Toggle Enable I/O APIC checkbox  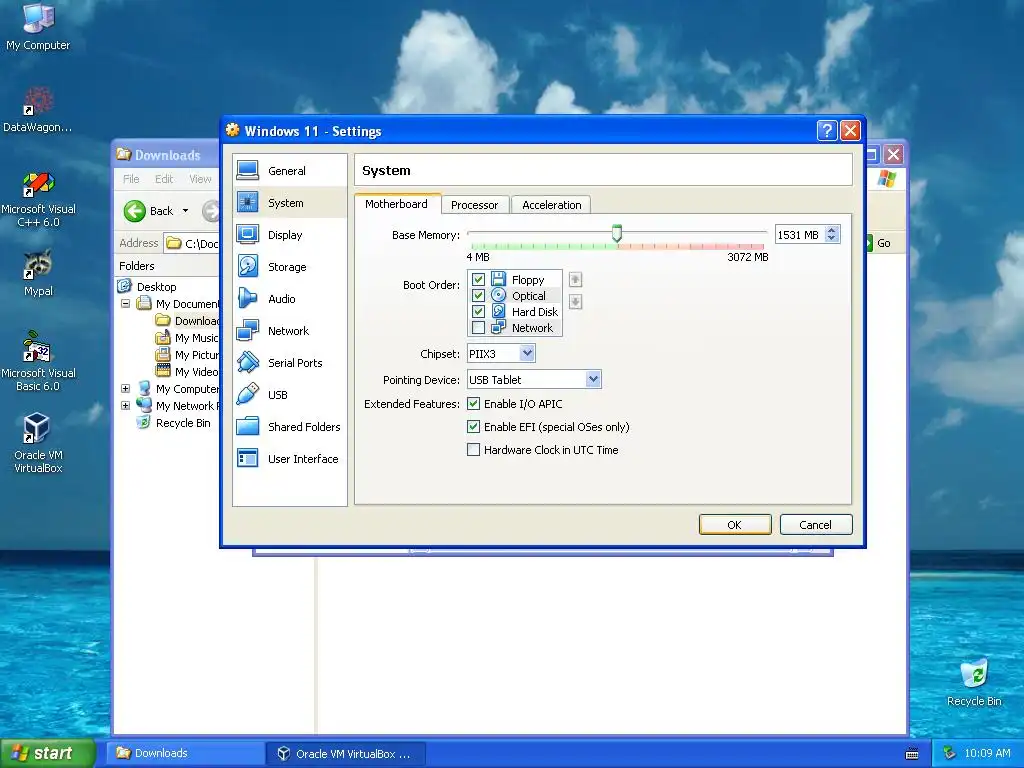pos(473,404)
